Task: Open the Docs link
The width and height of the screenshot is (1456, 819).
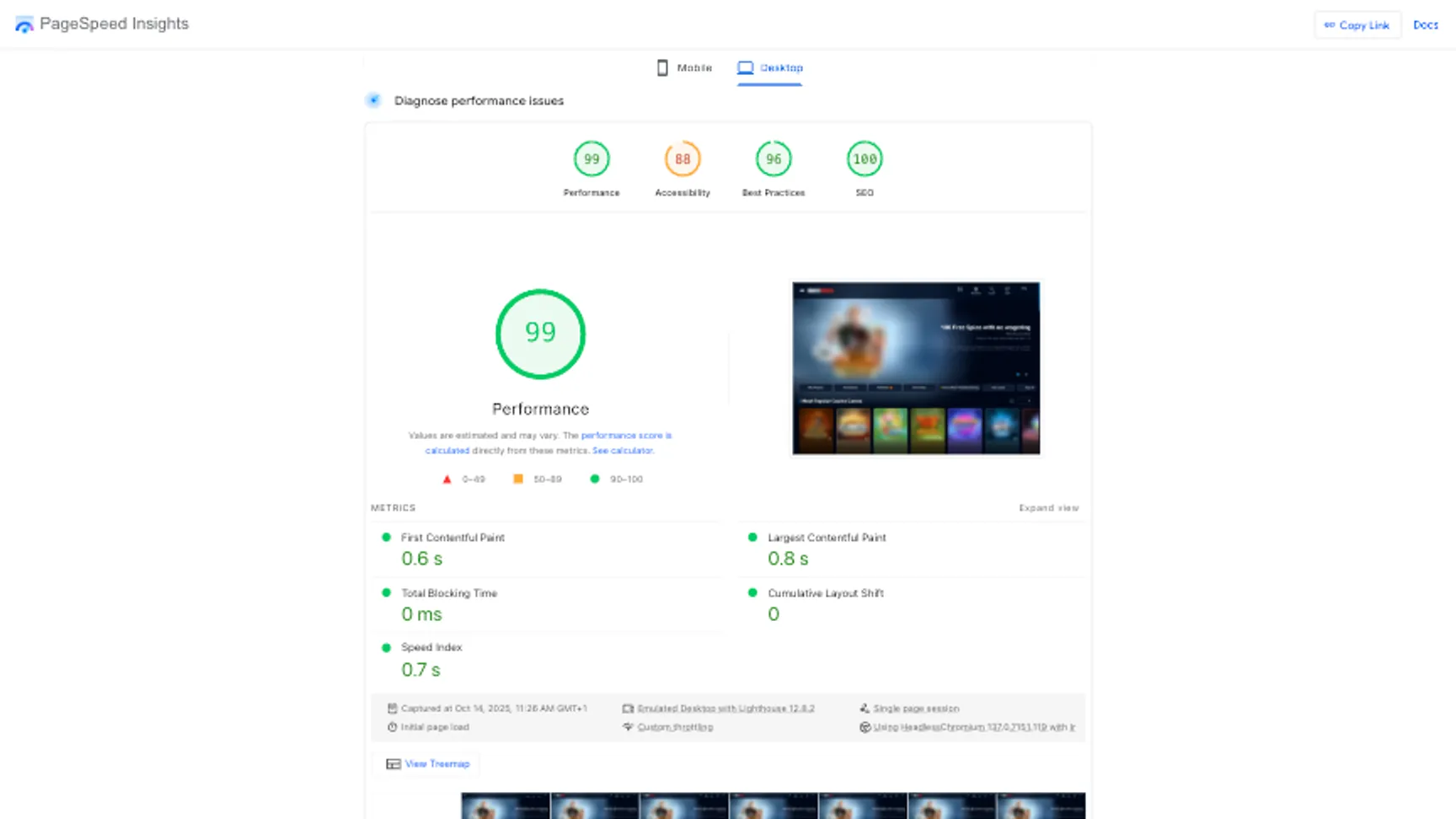Action: pyautogui.click(x=1426, y=25)
